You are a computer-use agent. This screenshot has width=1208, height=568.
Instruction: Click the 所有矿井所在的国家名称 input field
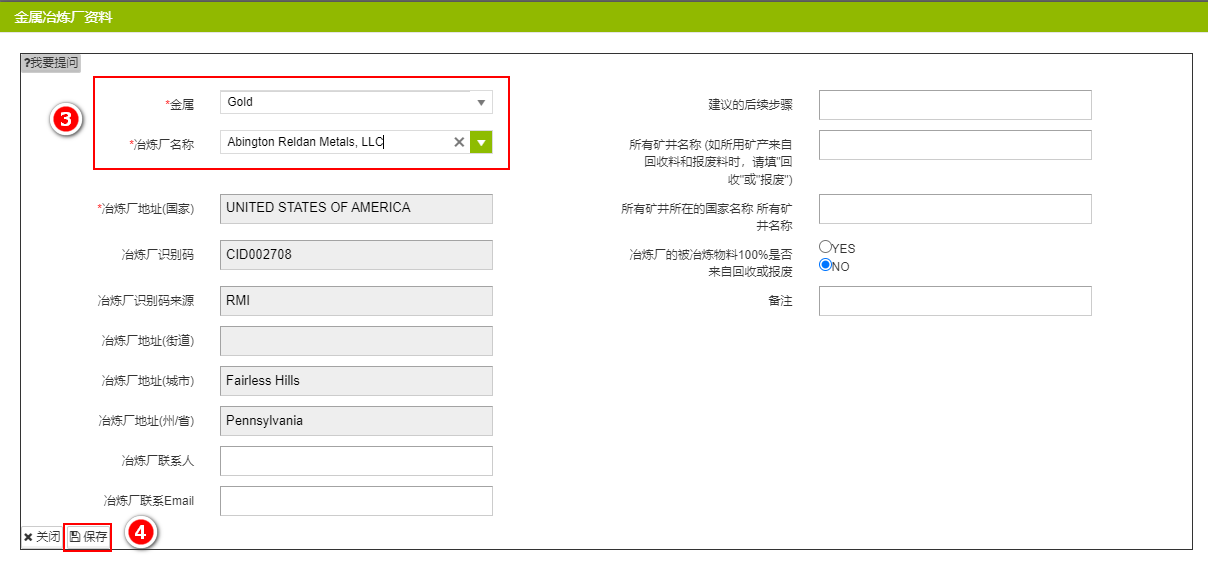pyautogui.click(x=954, y=209)
